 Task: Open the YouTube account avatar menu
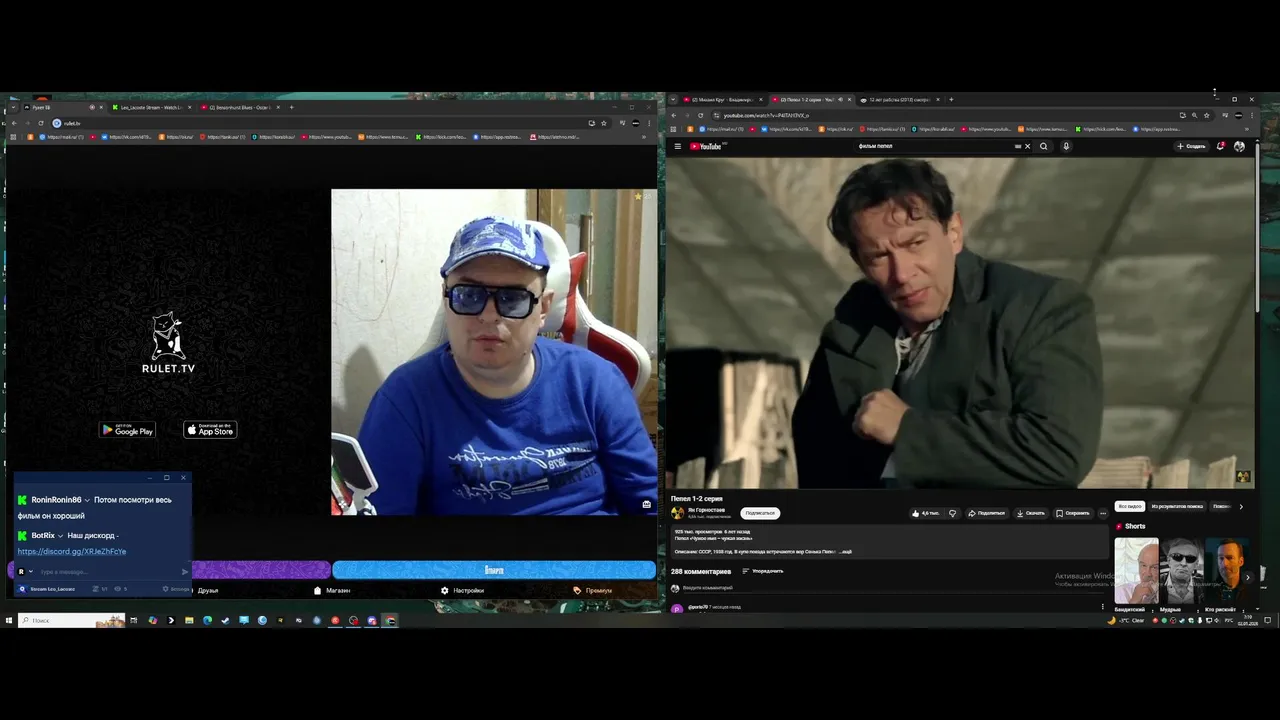coord(1240,146)
